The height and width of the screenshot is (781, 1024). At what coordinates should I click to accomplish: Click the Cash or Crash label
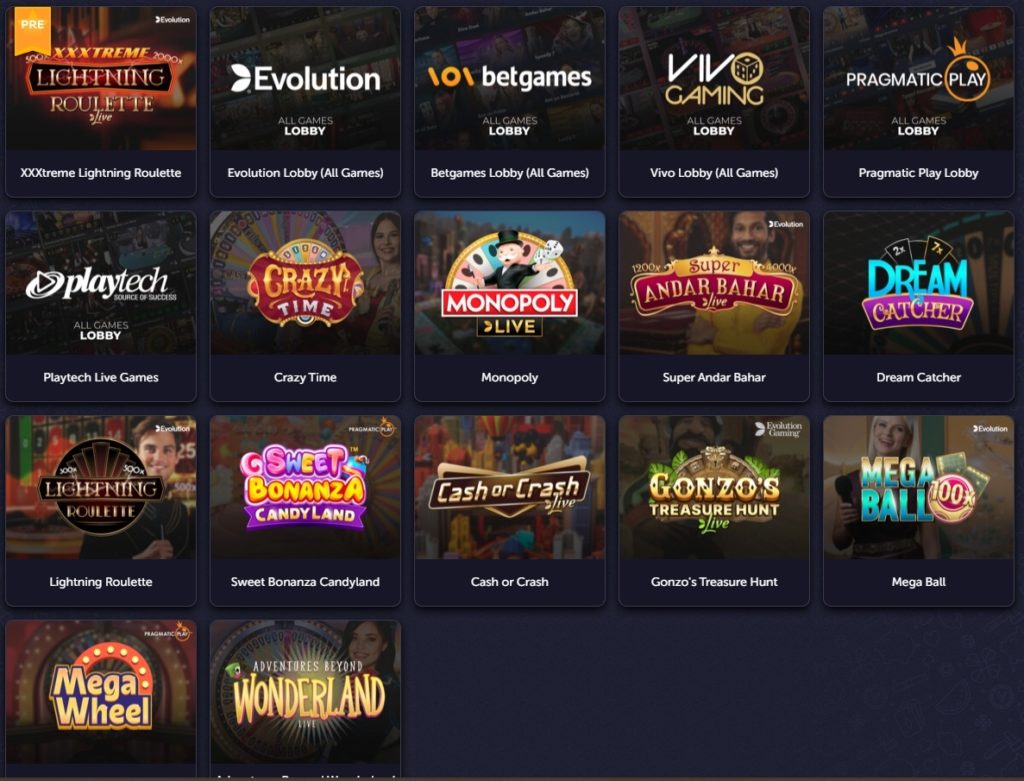click(509, 582)
